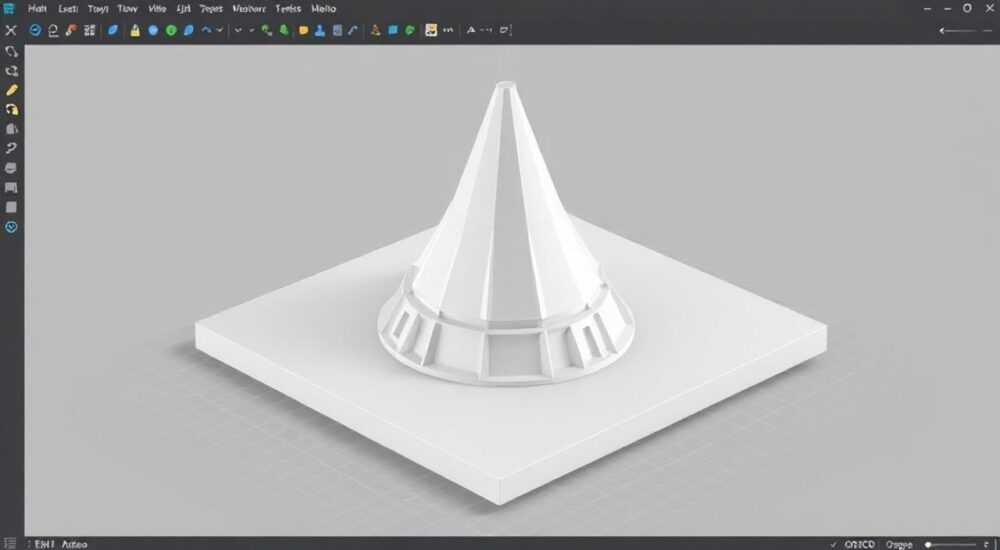Open the grid list icon in toolbar
The width and height of the screenshot is (1000, 550).
pyautogui.click(x=89, y=30)
